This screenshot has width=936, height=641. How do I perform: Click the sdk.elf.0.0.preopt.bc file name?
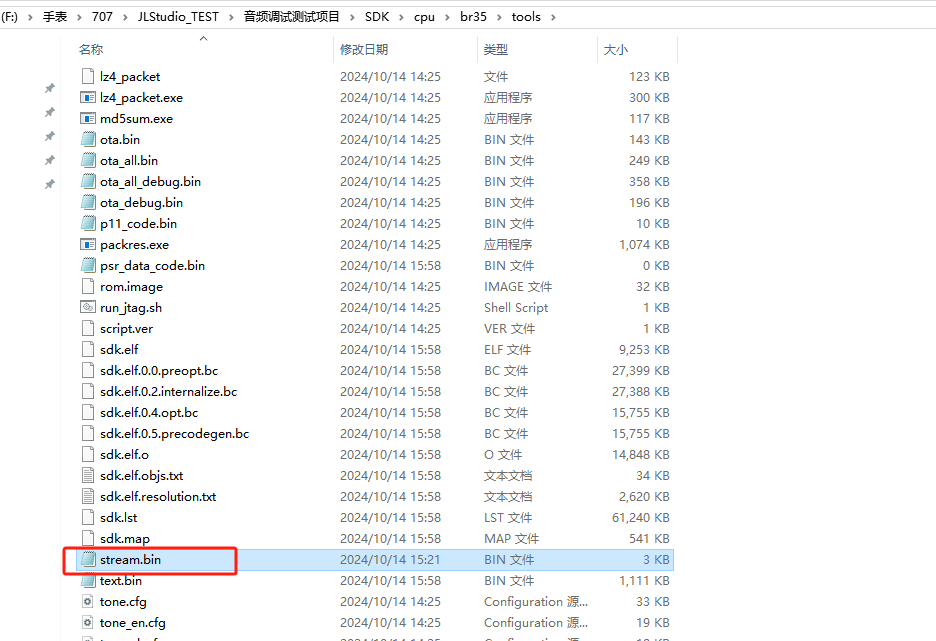pyautogui.click(x=159, y=370)
